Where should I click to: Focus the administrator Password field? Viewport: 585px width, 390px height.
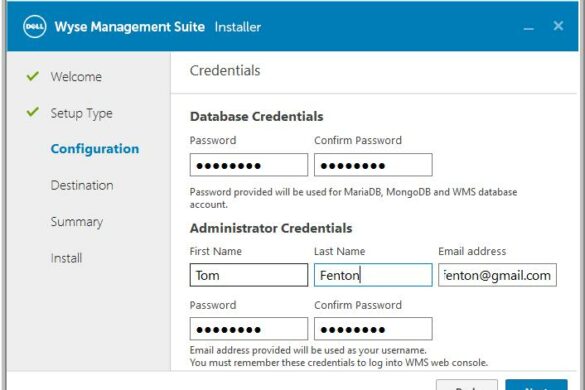pos(249,329)
